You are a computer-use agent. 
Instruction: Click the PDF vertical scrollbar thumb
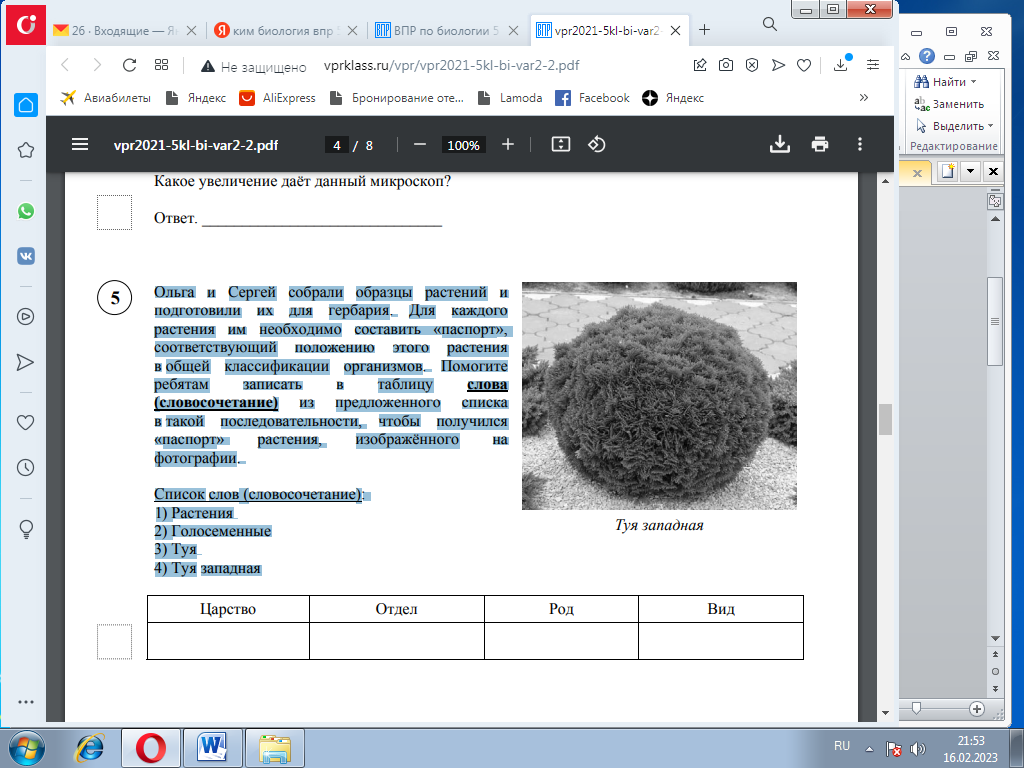coord(886,419)
